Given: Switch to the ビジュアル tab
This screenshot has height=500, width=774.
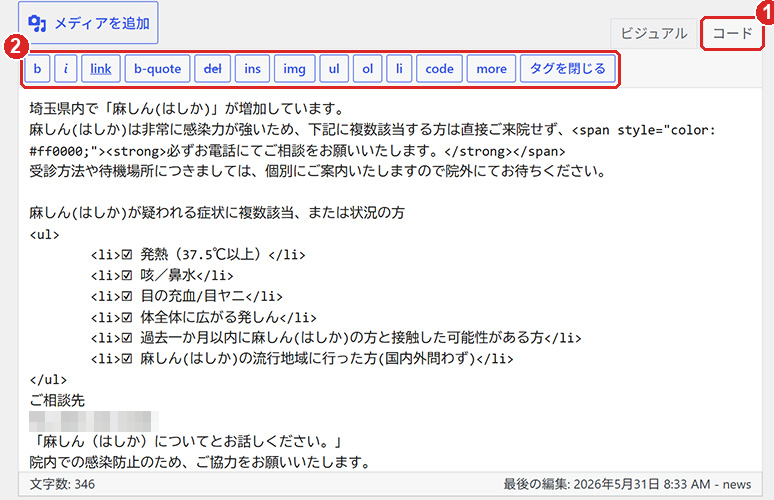Looking at the screenshot, I should (654, 34).
